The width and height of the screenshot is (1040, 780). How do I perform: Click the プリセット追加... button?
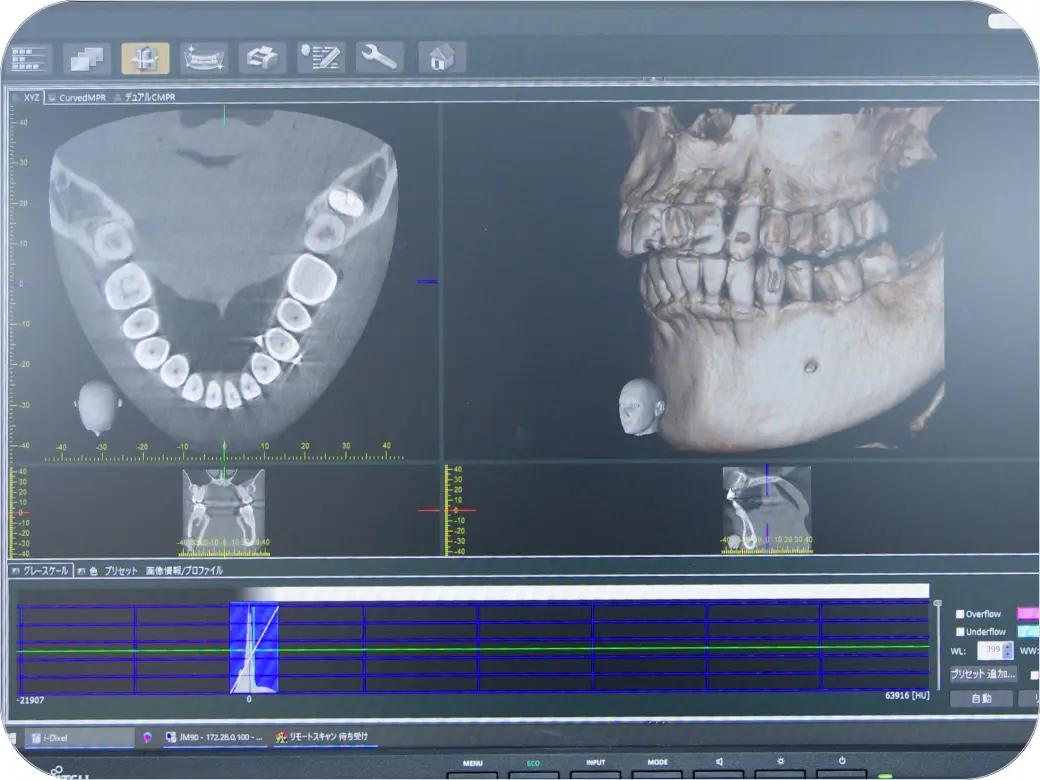[983, 675]
